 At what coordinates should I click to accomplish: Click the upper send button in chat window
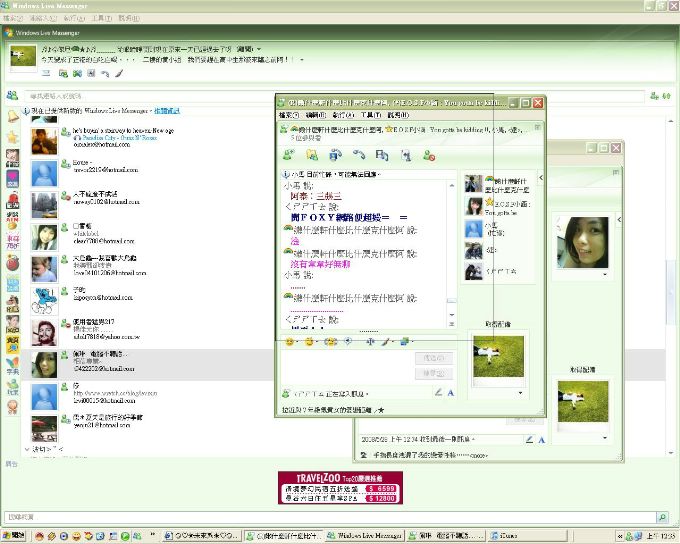point(434,358)
